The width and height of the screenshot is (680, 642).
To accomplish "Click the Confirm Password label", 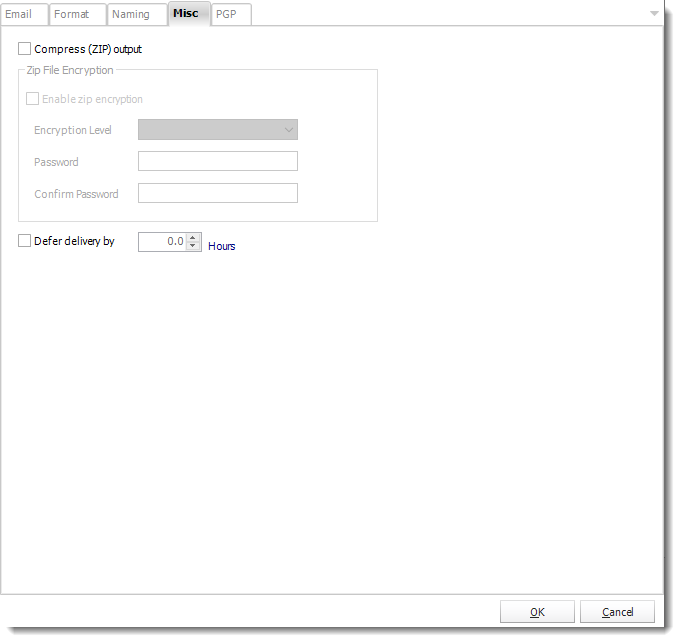I will pyautogui.click(x=76, y=194).
